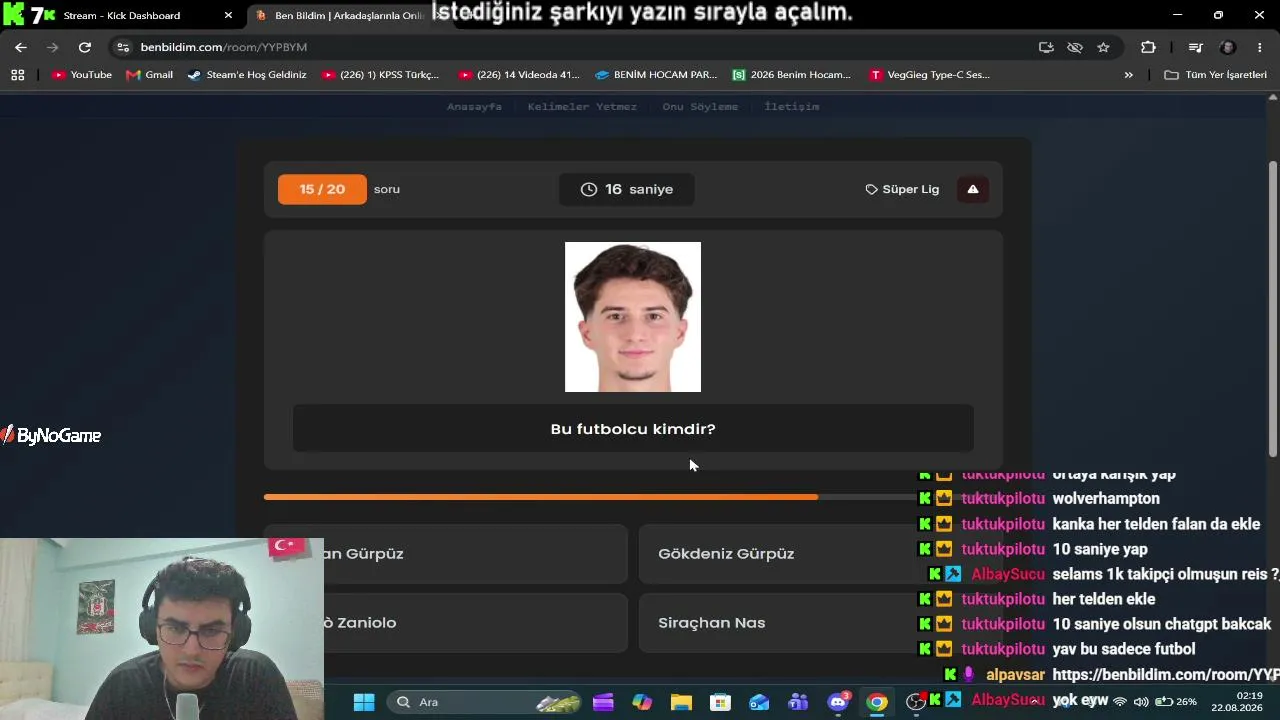
Task: Click the 16 saniye timer display
Action: click(x=627, y=189)
